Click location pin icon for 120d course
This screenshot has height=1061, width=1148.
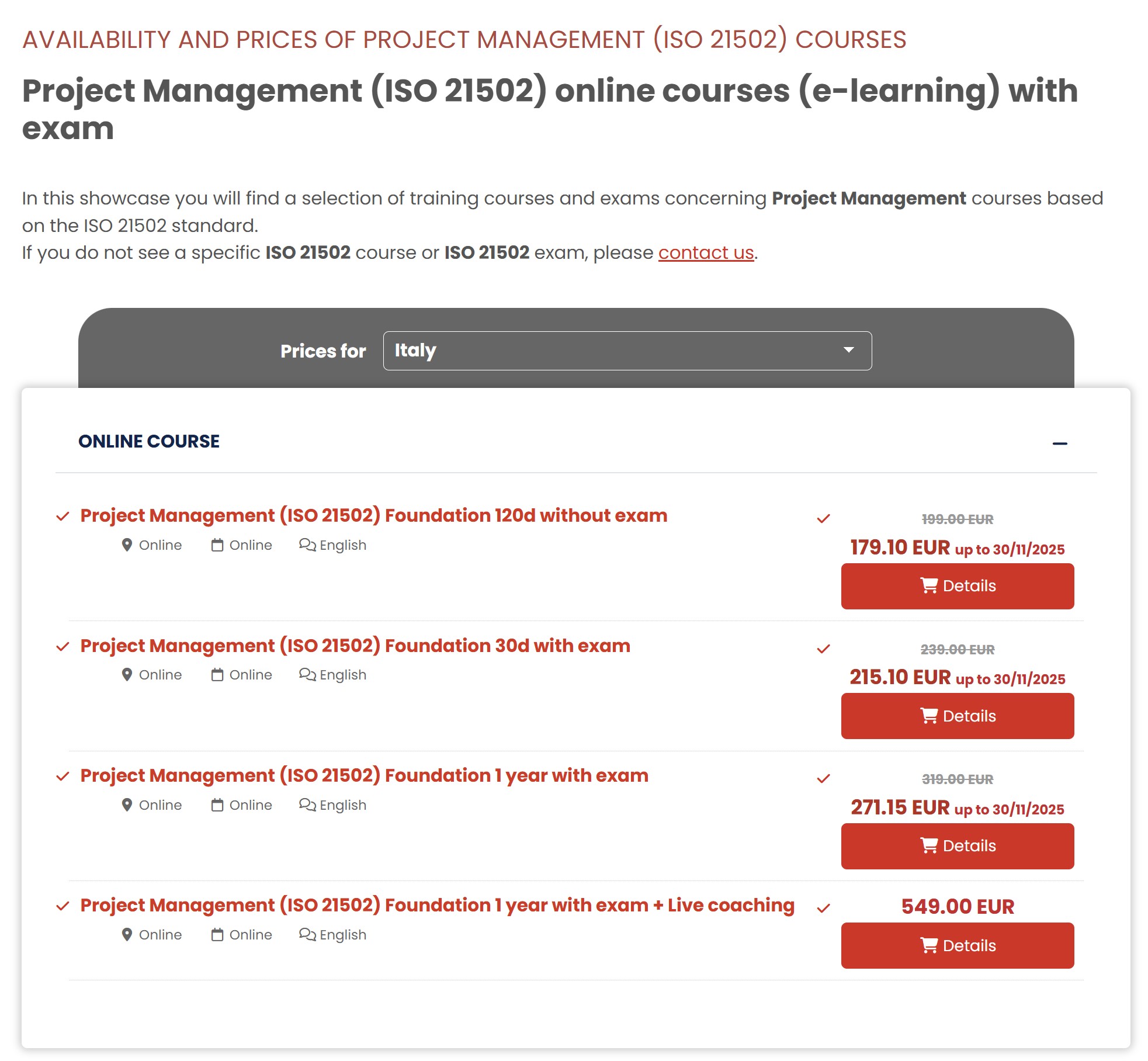[127, 545]
